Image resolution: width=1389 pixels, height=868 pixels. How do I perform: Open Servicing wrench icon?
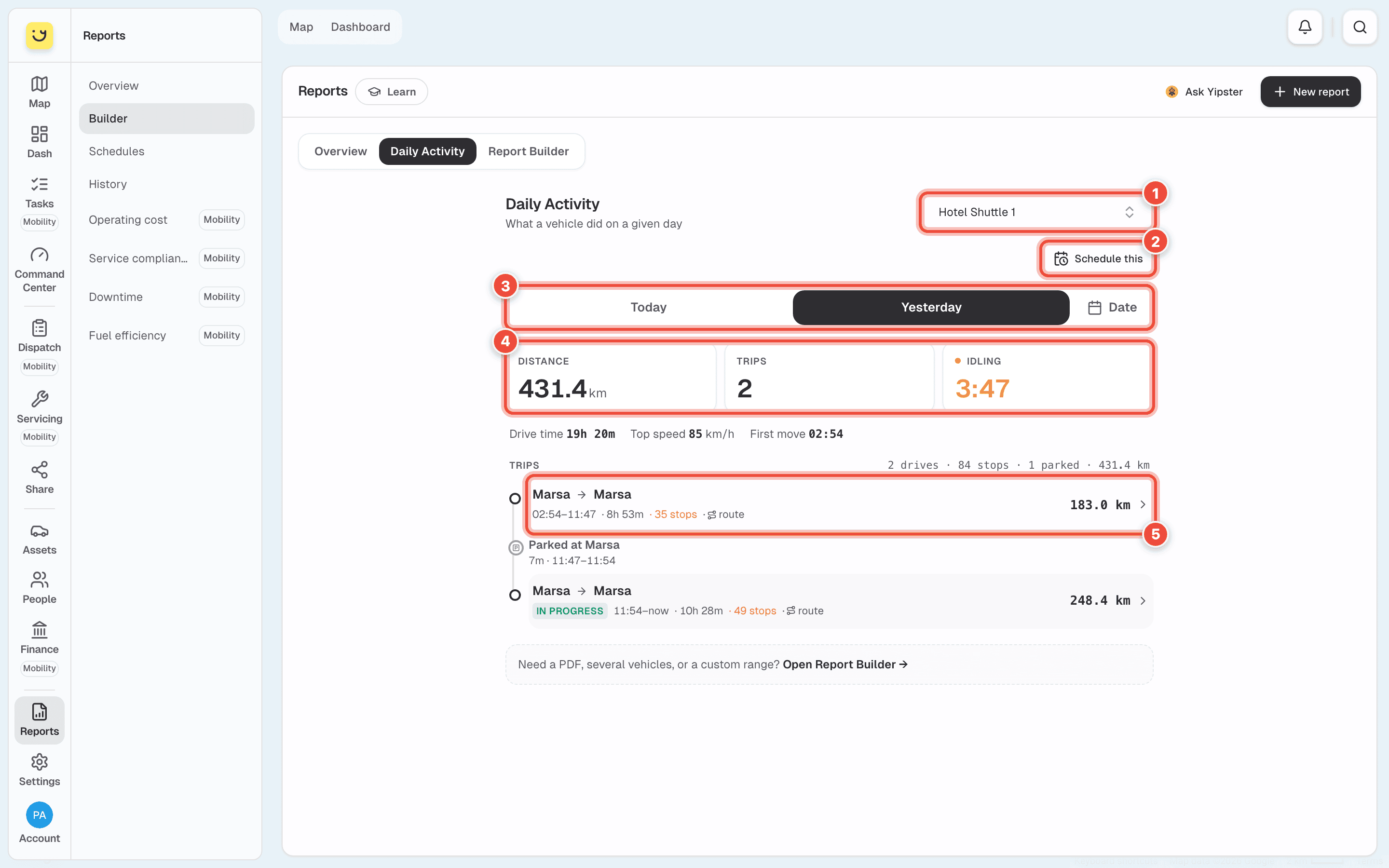[39, 407]
